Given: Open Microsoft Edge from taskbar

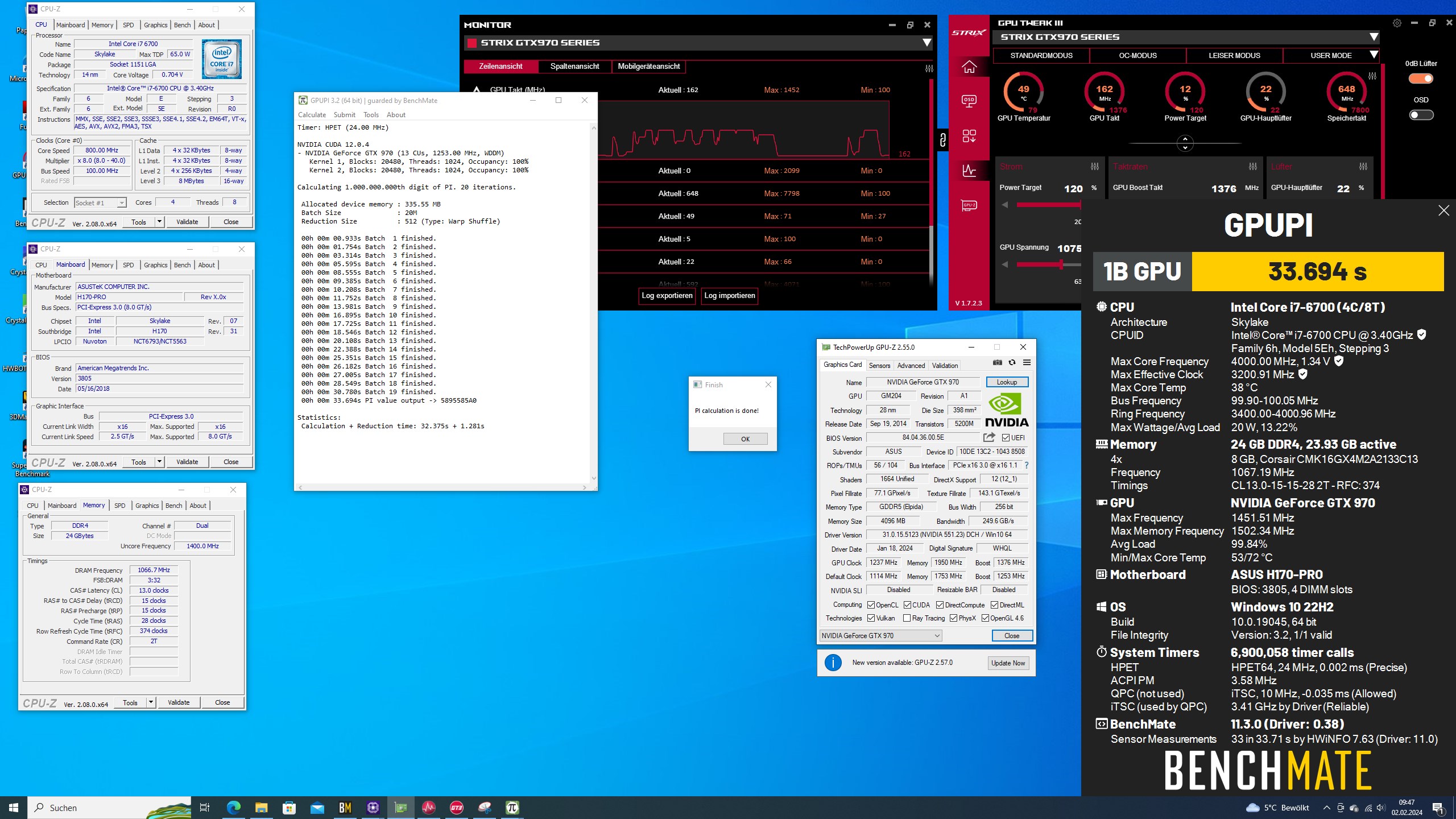Looking at the screenshot, I should click(x=233, y=808).
